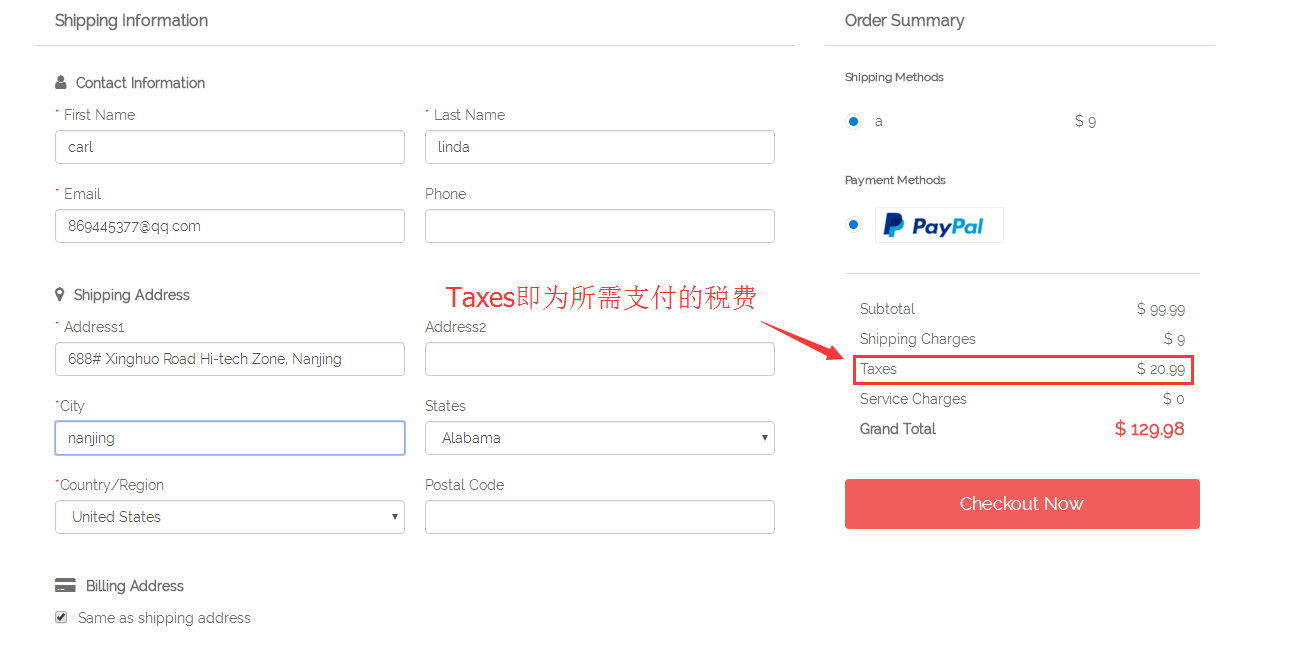
Task: Click the PayPal logo
Action: coord(939,225)
